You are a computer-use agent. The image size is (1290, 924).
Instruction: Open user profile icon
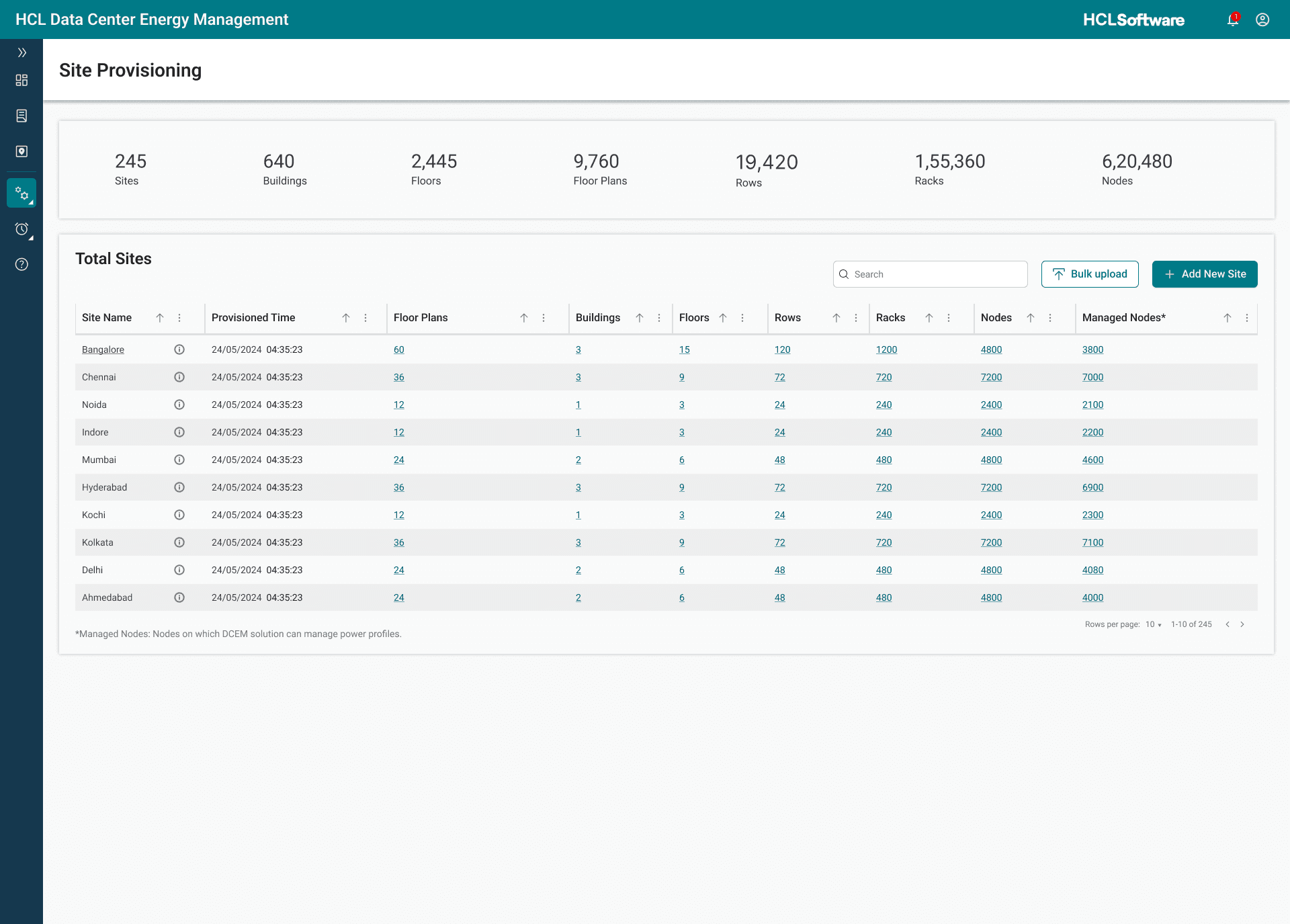[x=1262, y=19]
